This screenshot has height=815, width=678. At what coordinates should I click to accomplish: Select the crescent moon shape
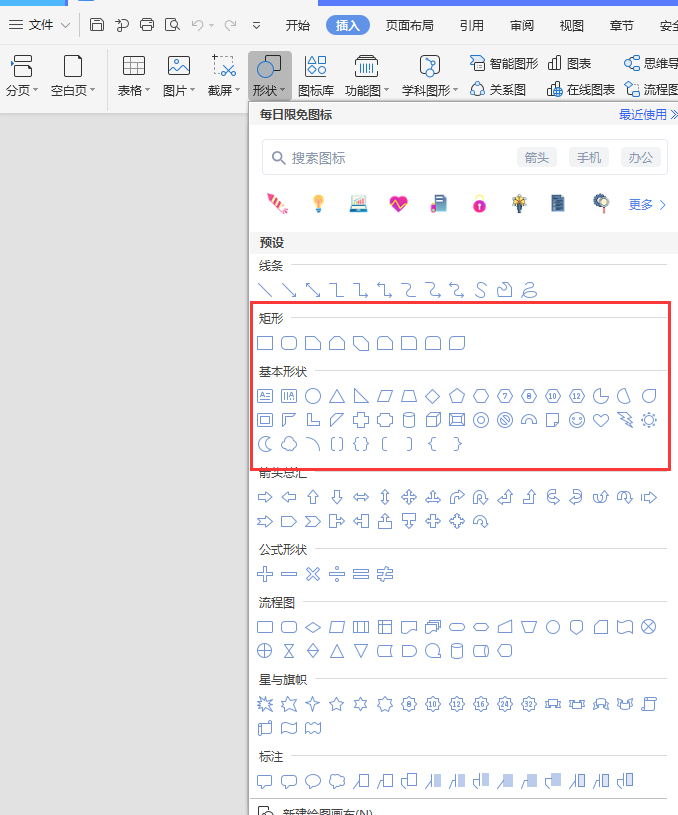(265, 444)
